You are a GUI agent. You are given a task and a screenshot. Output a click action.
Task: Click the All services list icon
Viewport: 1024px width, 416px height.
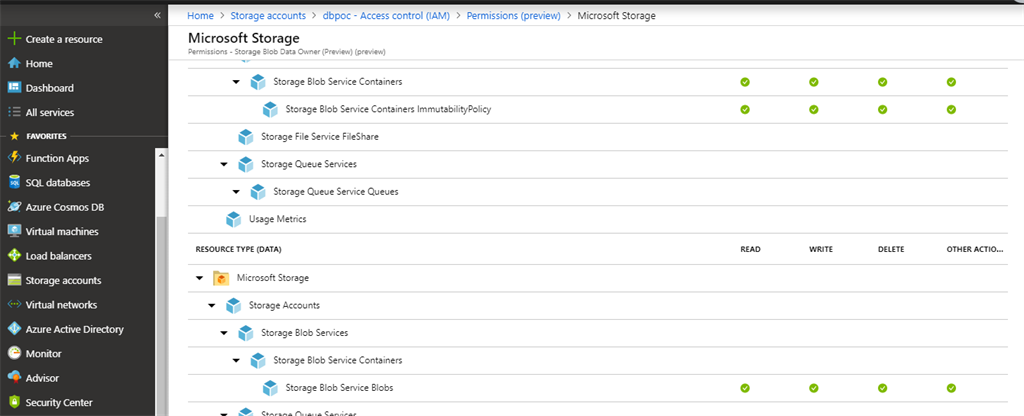pyautogui.click(x=14, y=112)
